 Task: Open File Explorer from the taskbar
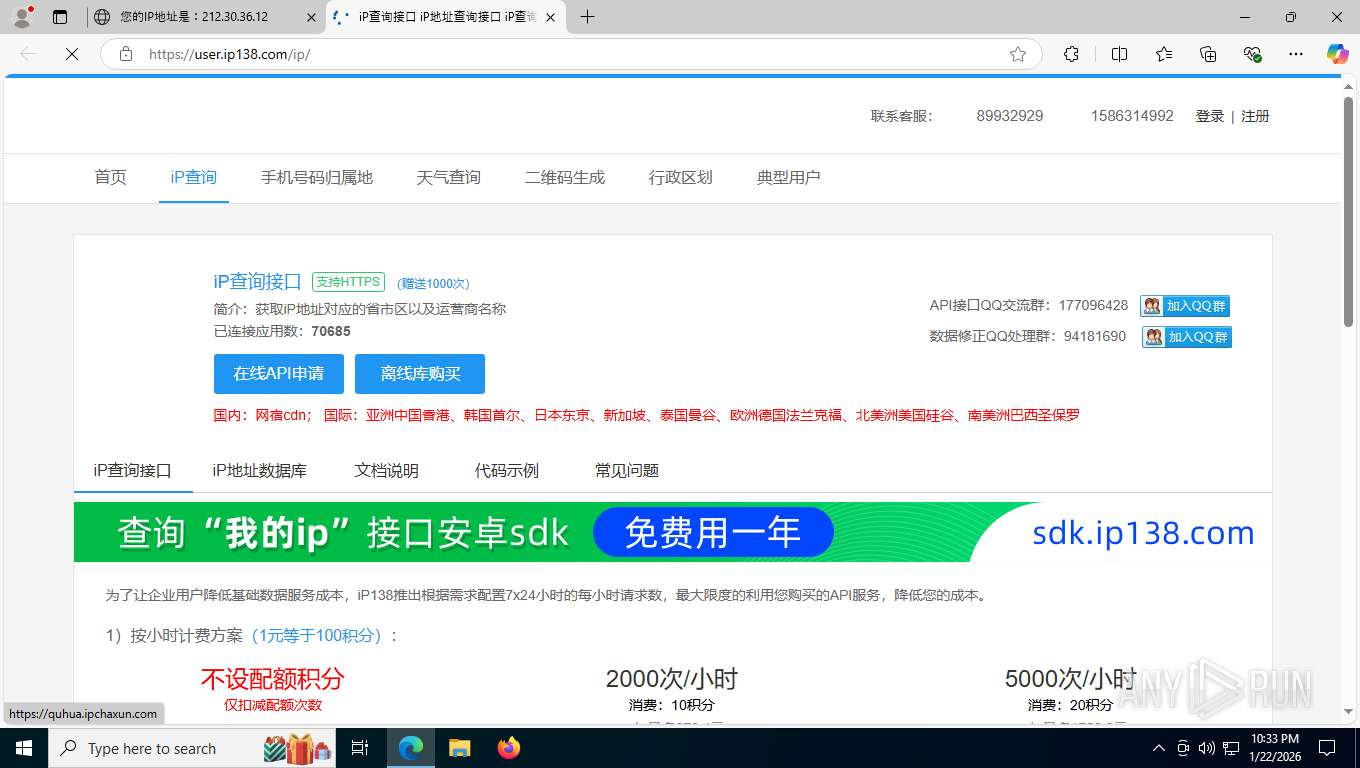click(x=459, y=748)
